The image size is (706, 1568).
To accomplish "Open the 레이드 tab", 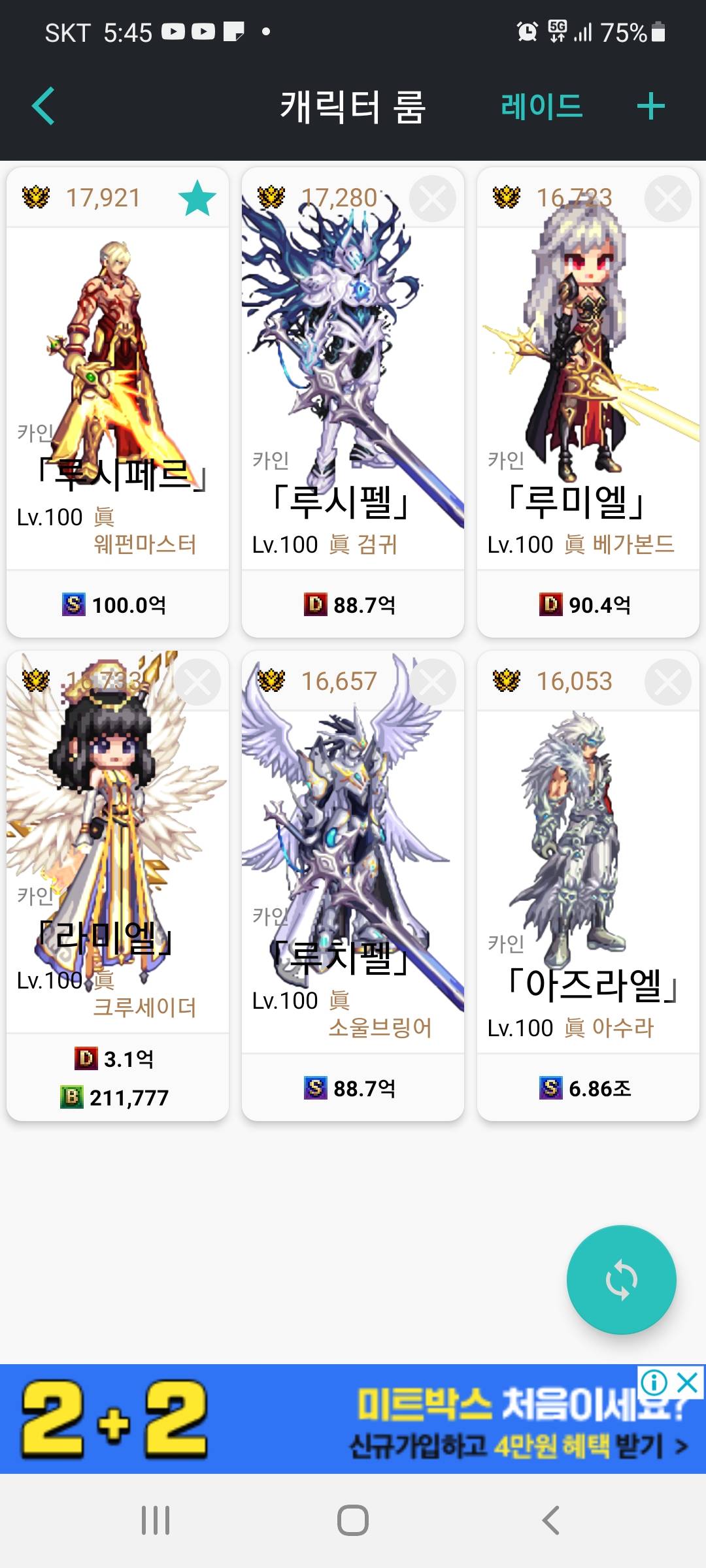I will click(542, 106).
